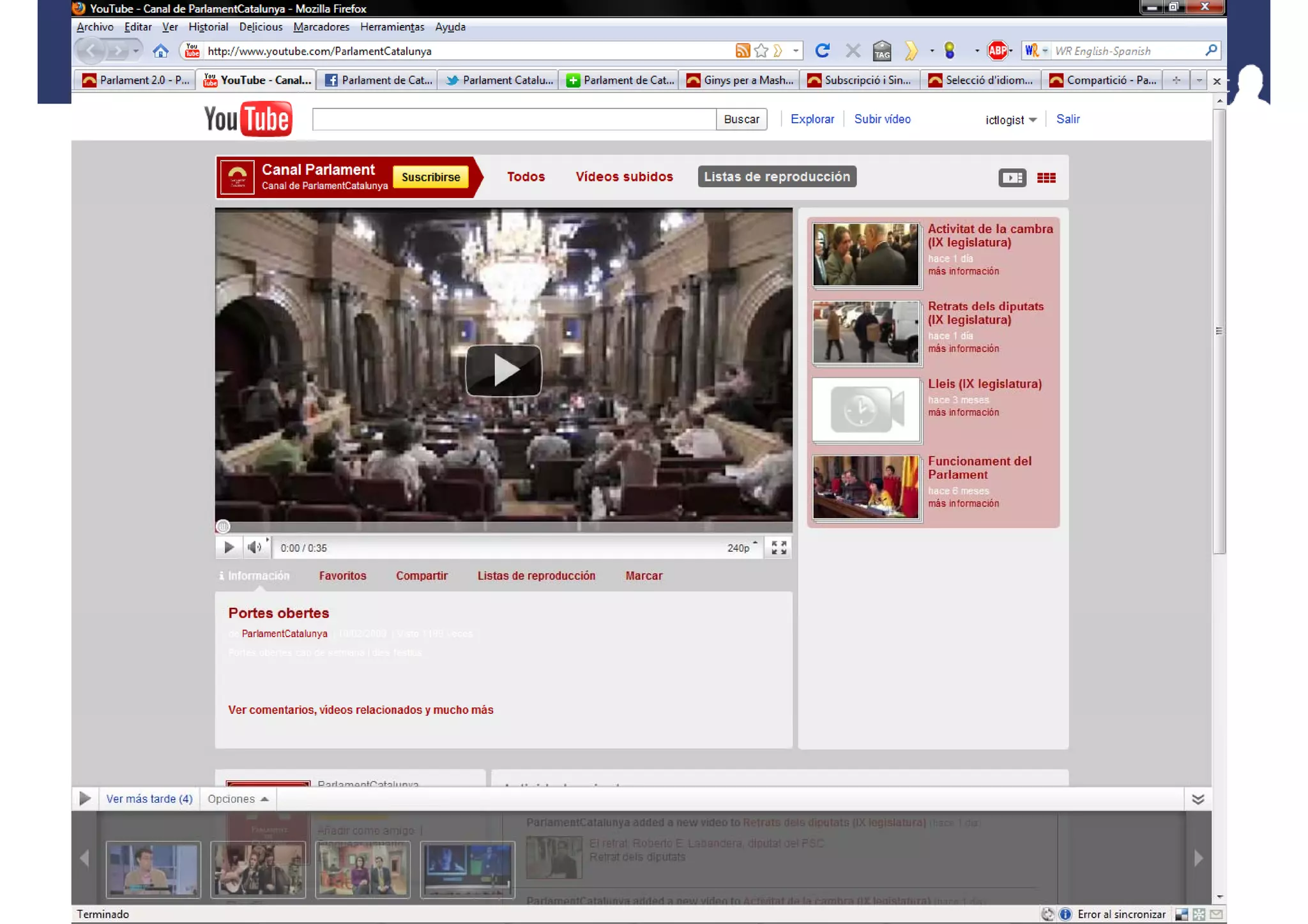1308x924 pixels.
Task: Select Listas de reproducción channel tab
Action: click(x=777, y=177)
